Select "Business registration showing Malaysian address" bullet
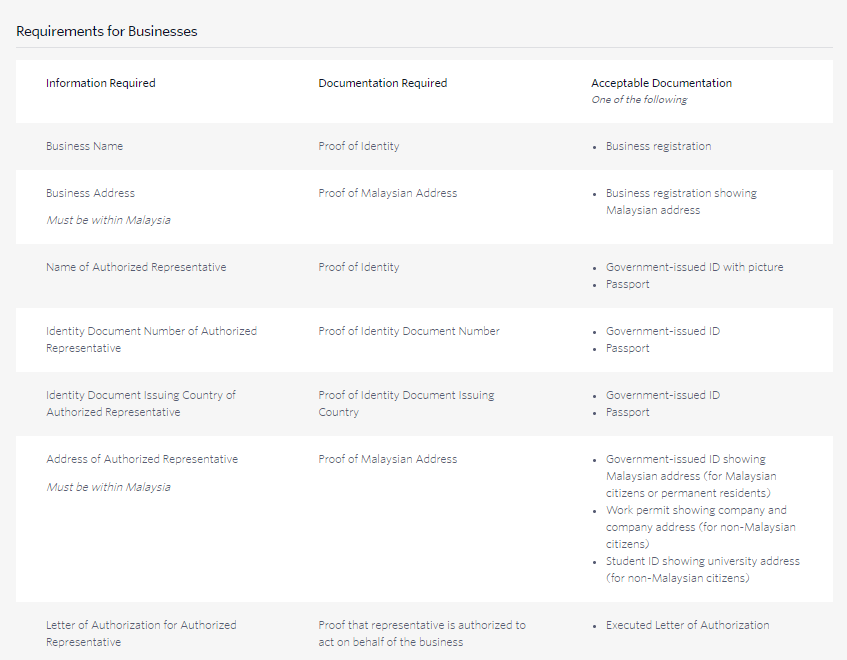This screenshot has width=847, height=660. (681, 202)
